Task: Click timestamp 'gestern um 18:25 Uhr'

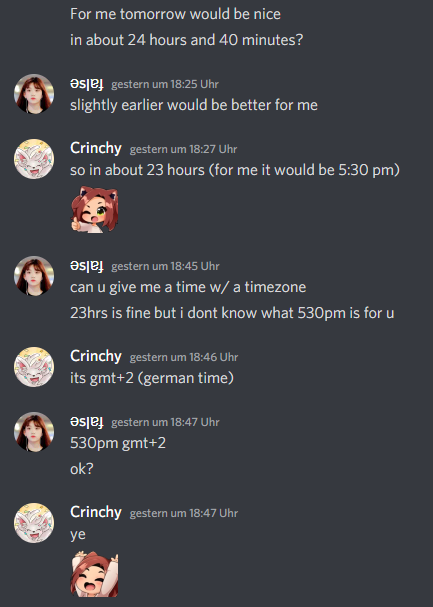Action: (x=165, y=84)
